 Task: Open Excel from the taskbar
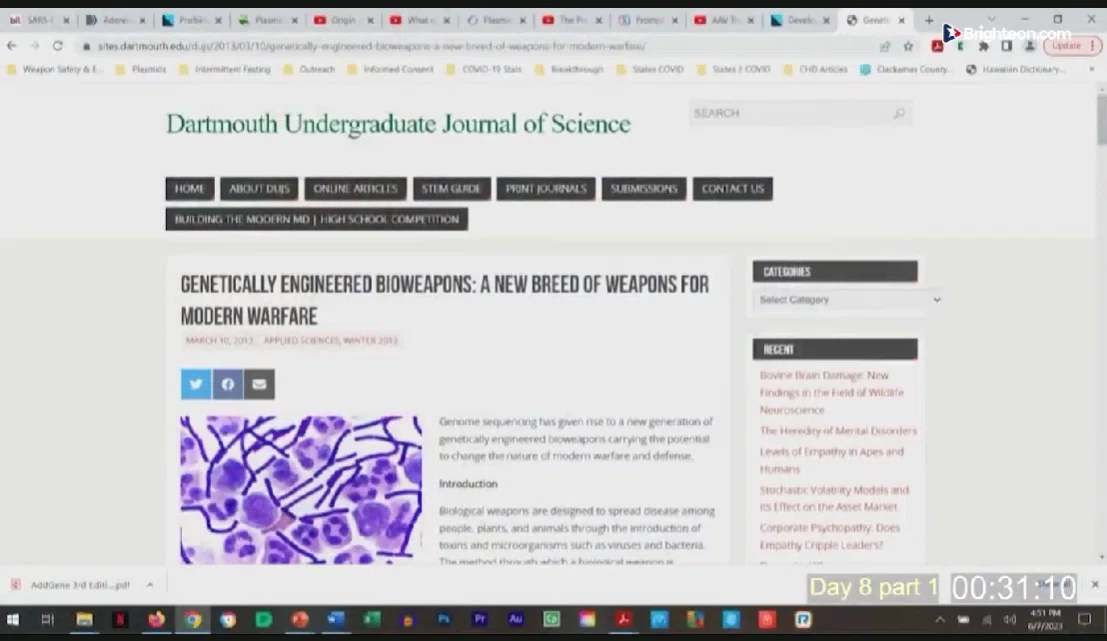point(371,620)
